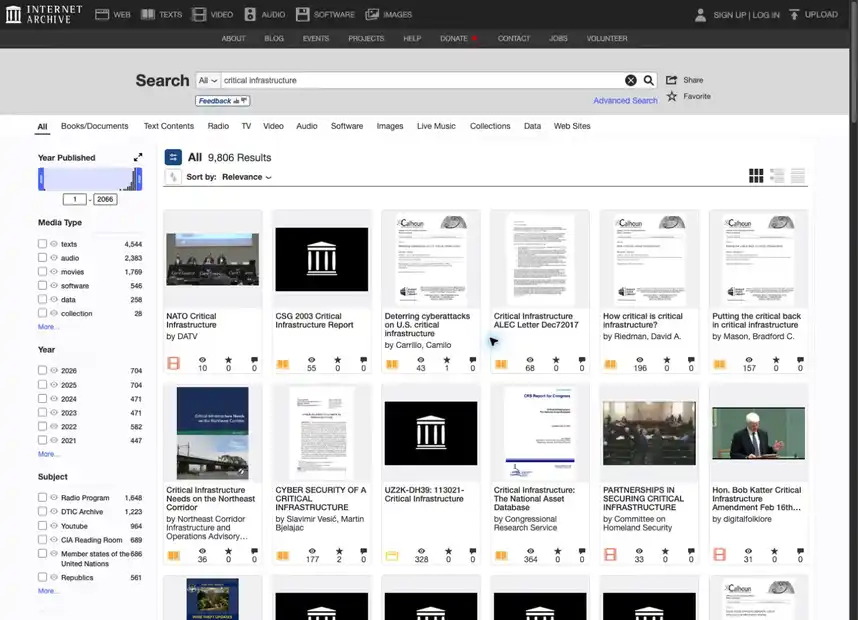Switch to Text Contents tab

click(169, 126)
